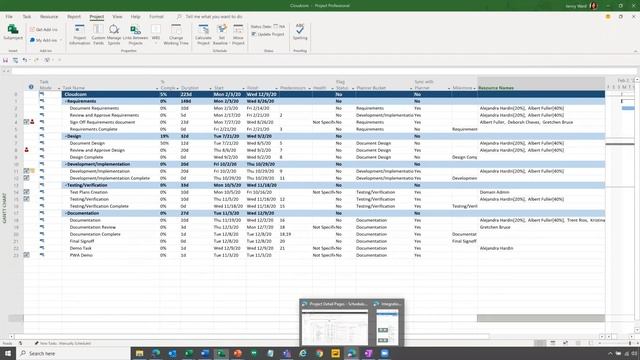Click Search here taskbar box
Image resolution: width=640 pixels, height=360 pixels.
click(x=73, y=353)
